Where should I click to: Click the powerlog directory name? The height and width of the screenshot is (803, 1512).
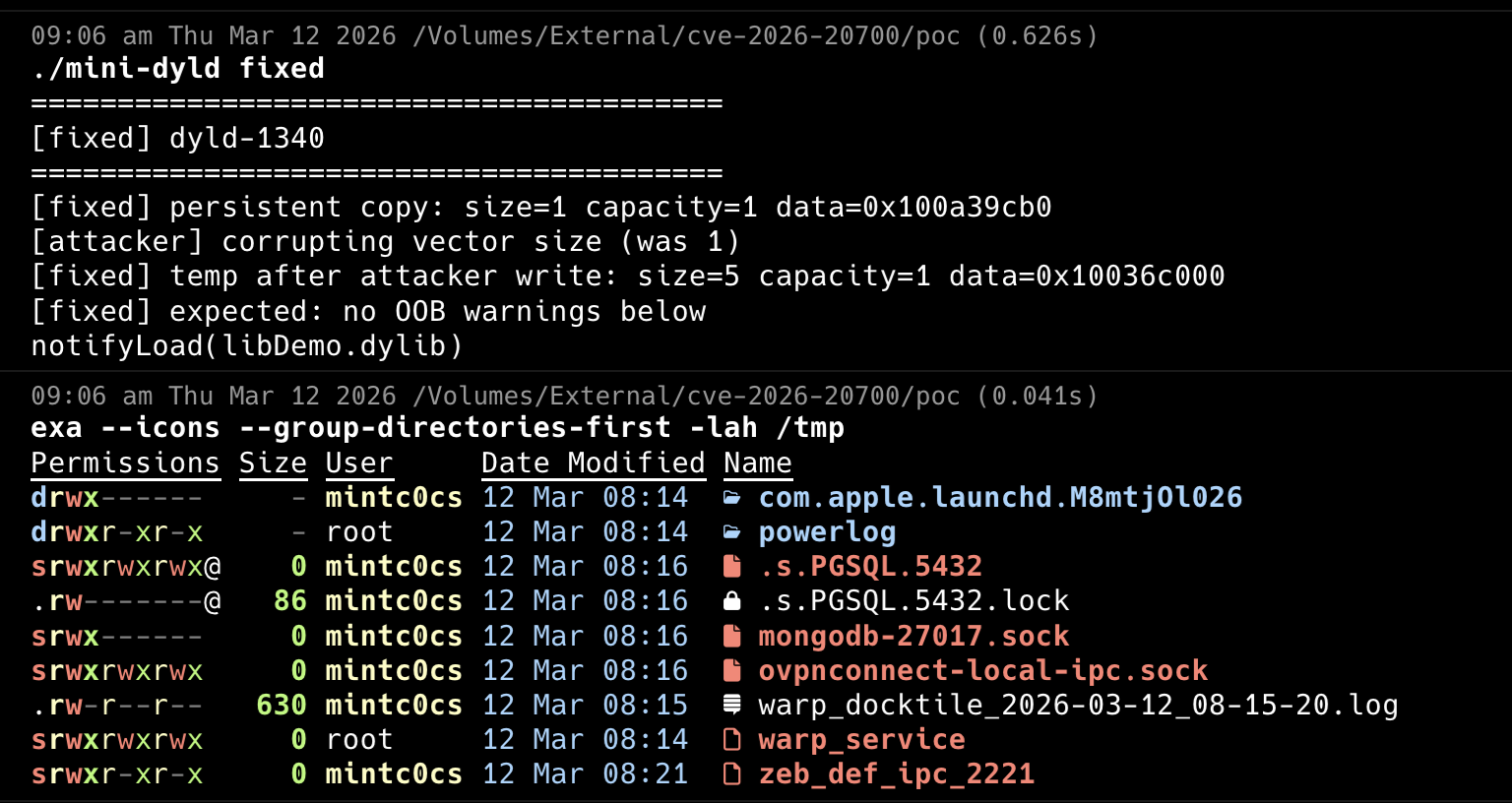(827, 532)
